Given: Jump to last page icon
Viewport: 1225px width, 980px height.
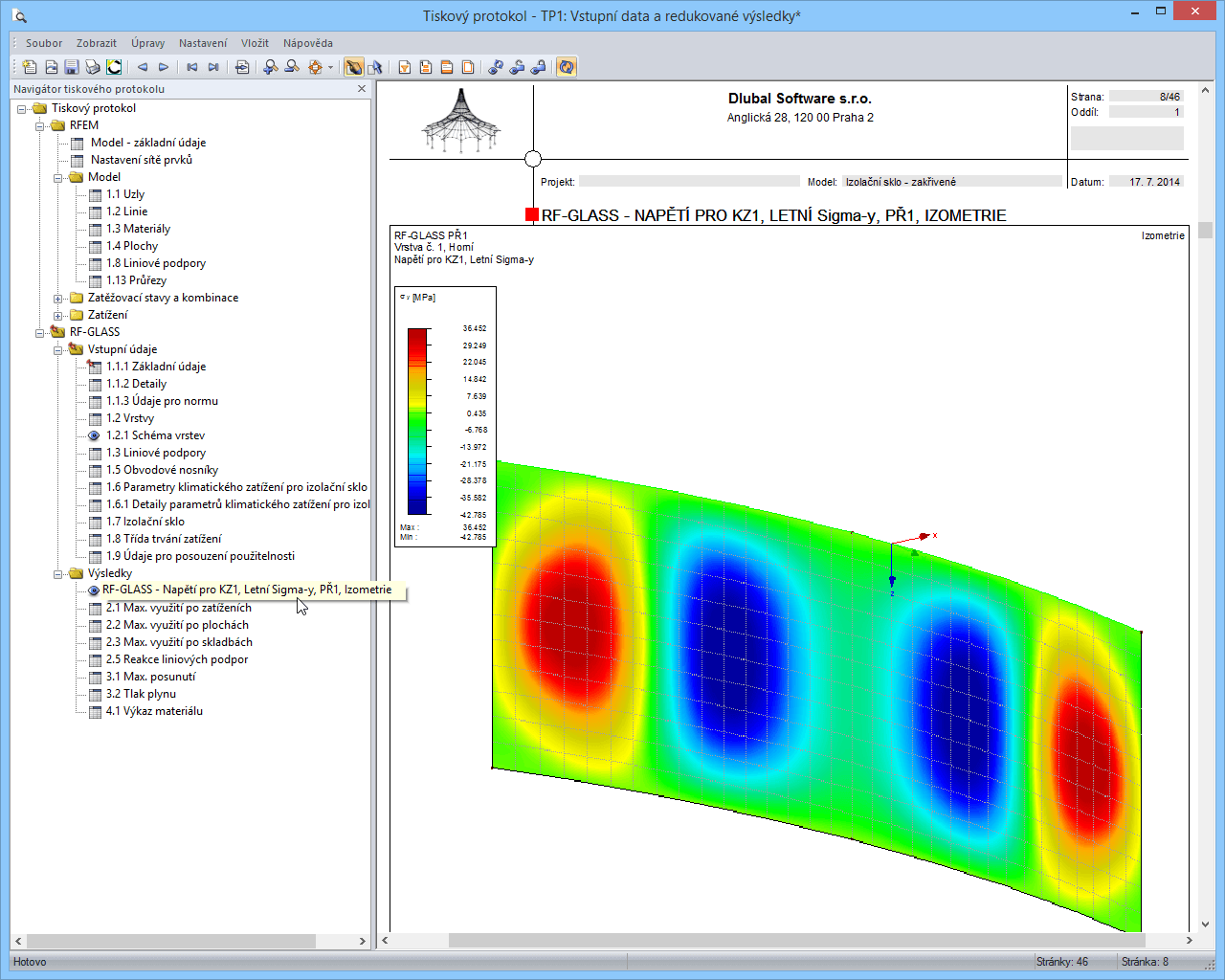Looking at the screenshot, I should 213,67.
